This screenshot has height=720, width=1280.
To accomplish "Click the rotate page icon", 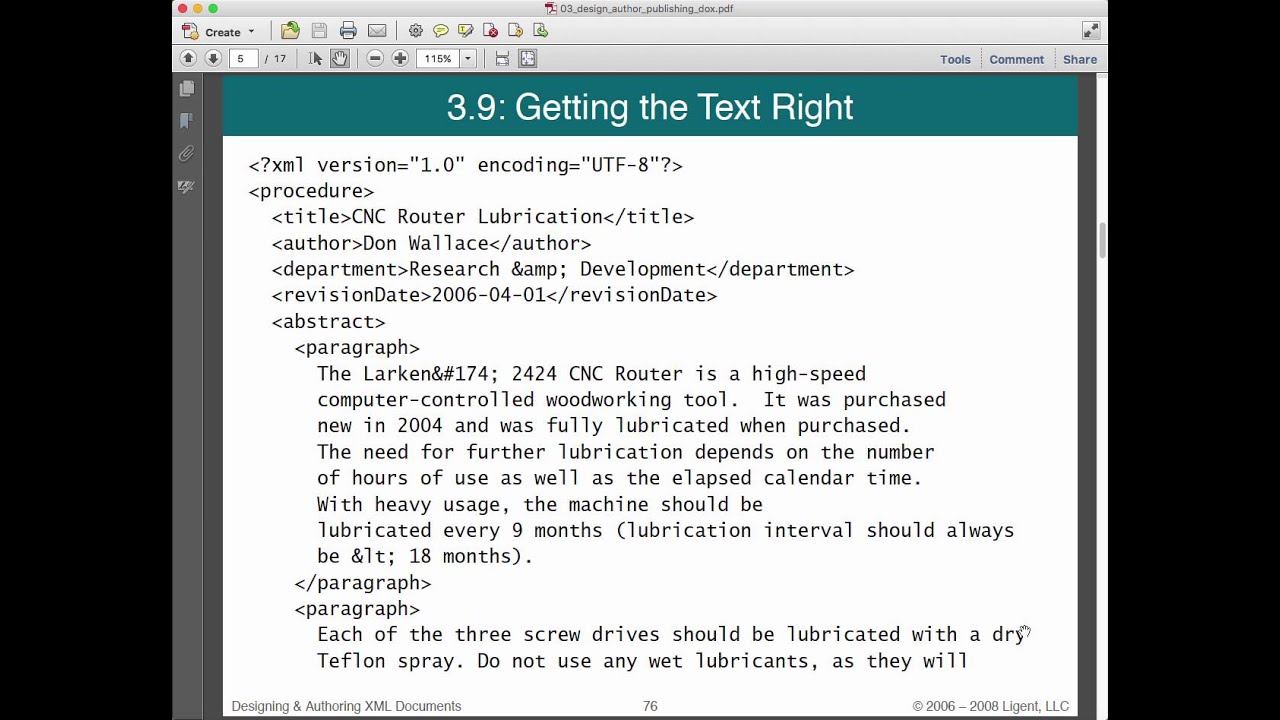I will click(x=515, y=31).
